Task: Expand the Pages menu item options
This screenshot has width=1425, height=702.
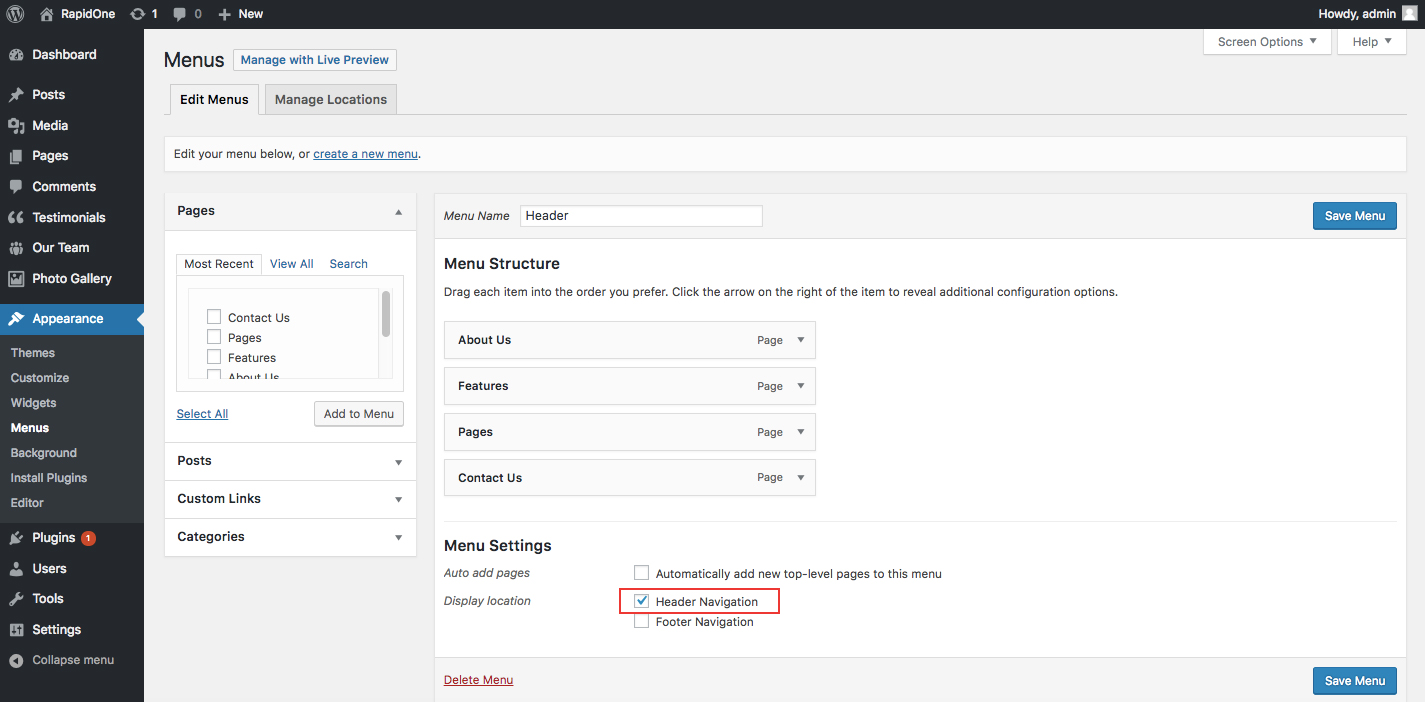Action: pos(800,432)
